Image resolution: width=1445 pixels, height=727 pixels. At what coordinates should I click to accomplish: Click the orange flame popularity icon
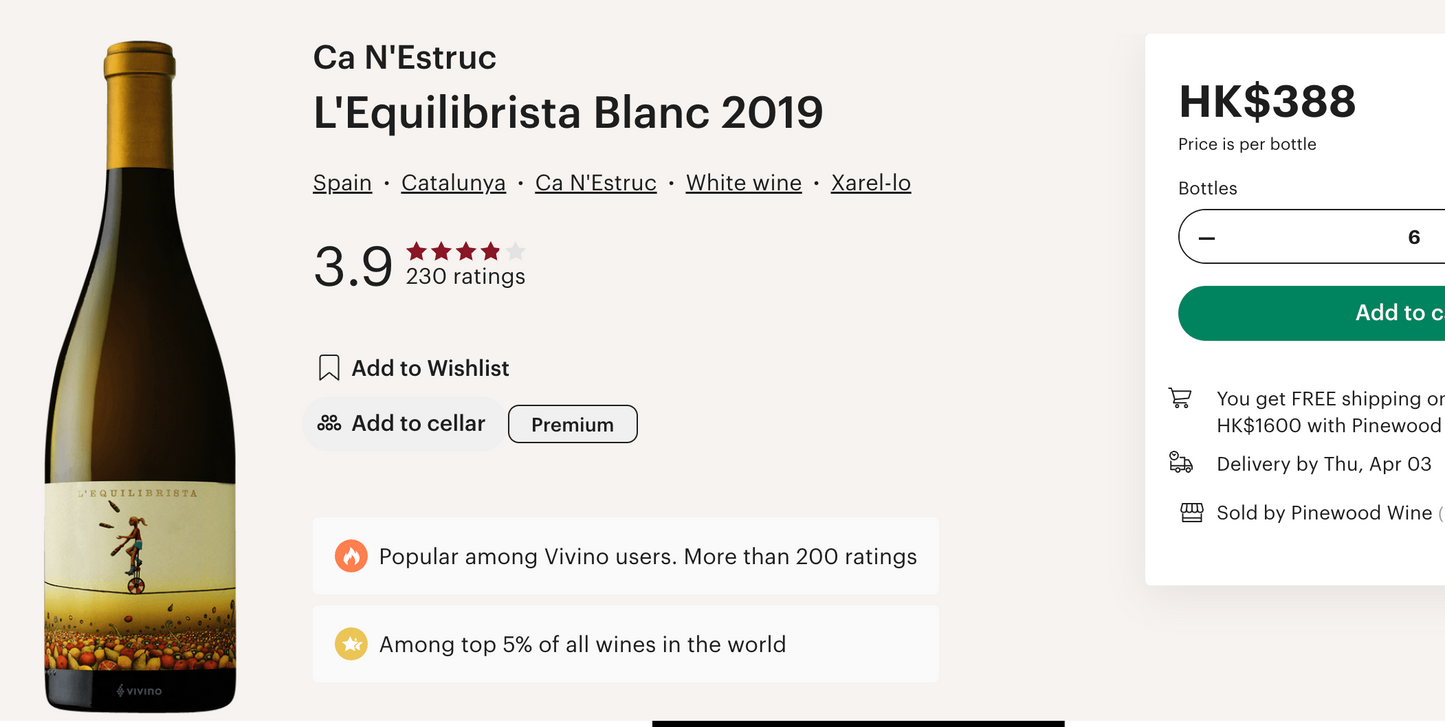pos(350,556)
